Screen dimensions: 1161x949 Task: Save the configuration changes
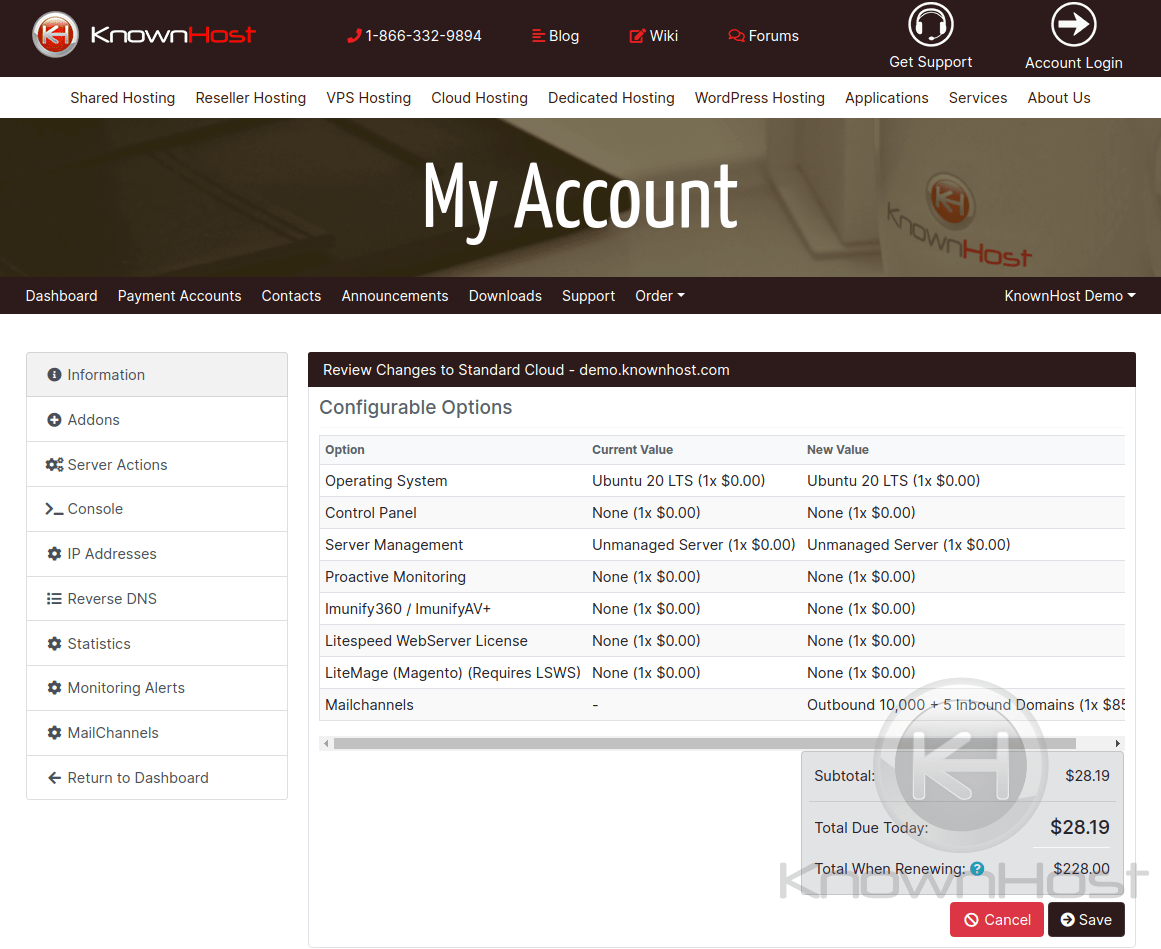1086,919
